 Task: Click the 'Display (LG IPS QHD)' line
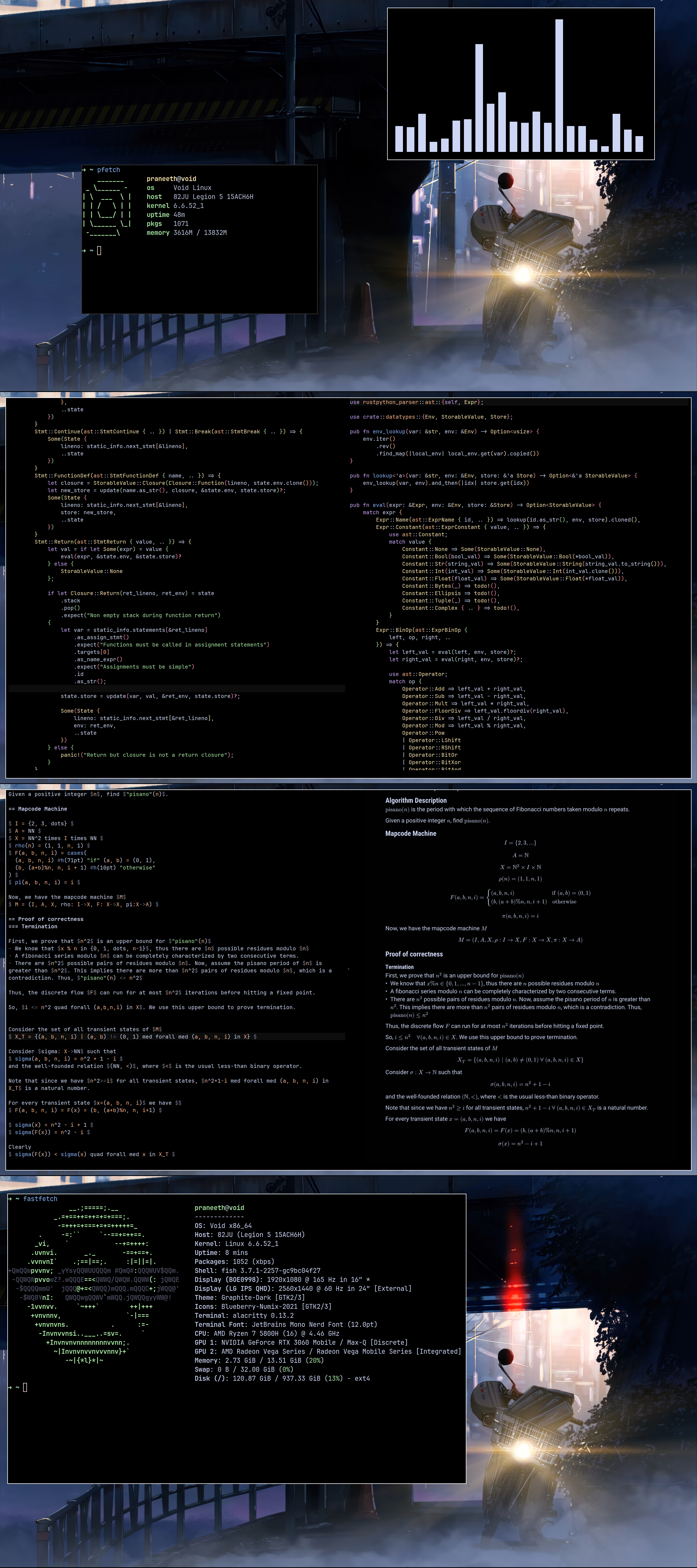pos(303,1289)
